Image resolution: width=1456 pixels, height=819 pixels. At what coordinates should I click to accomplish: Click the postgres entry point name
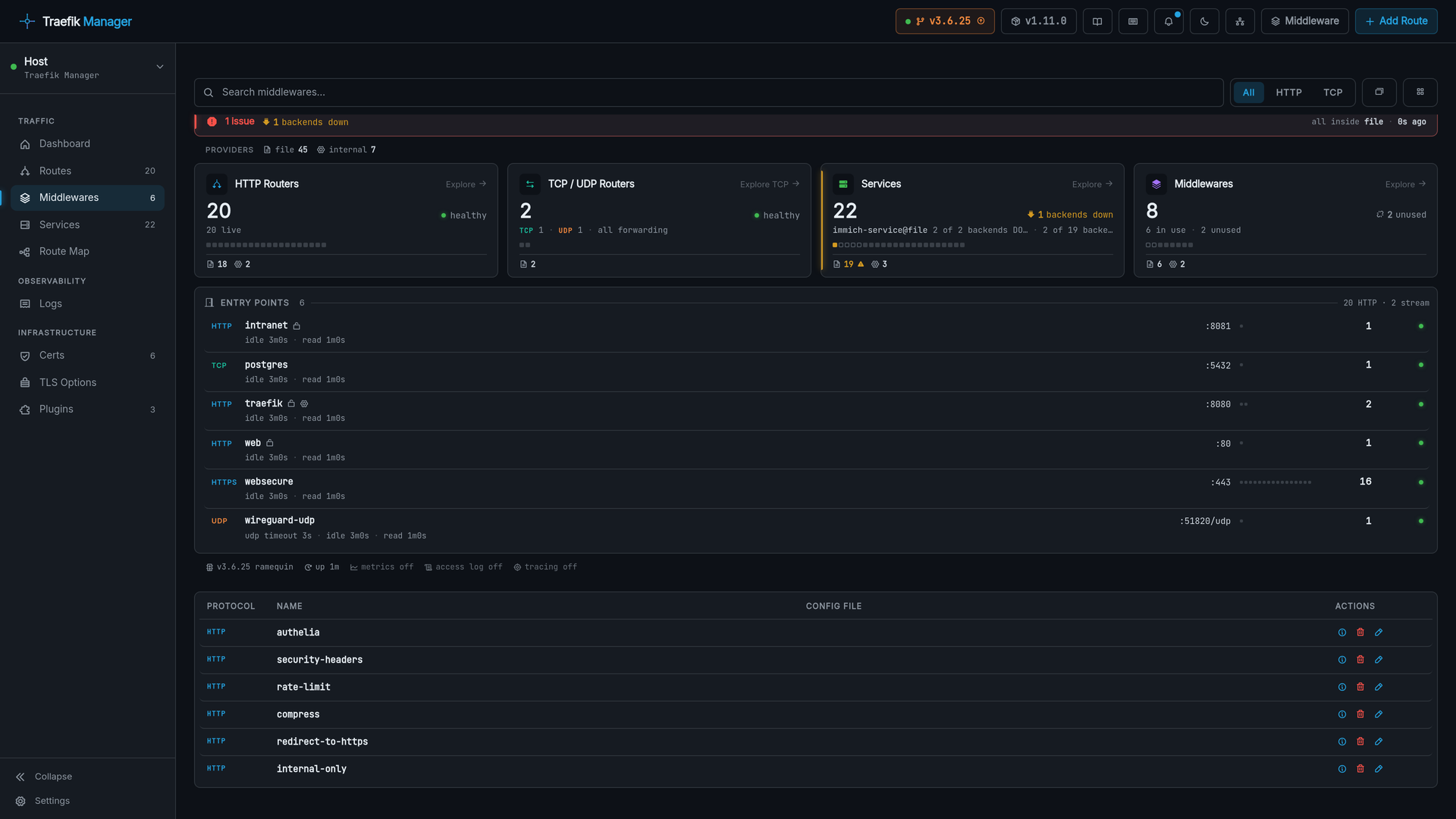[x=266, y=365]
